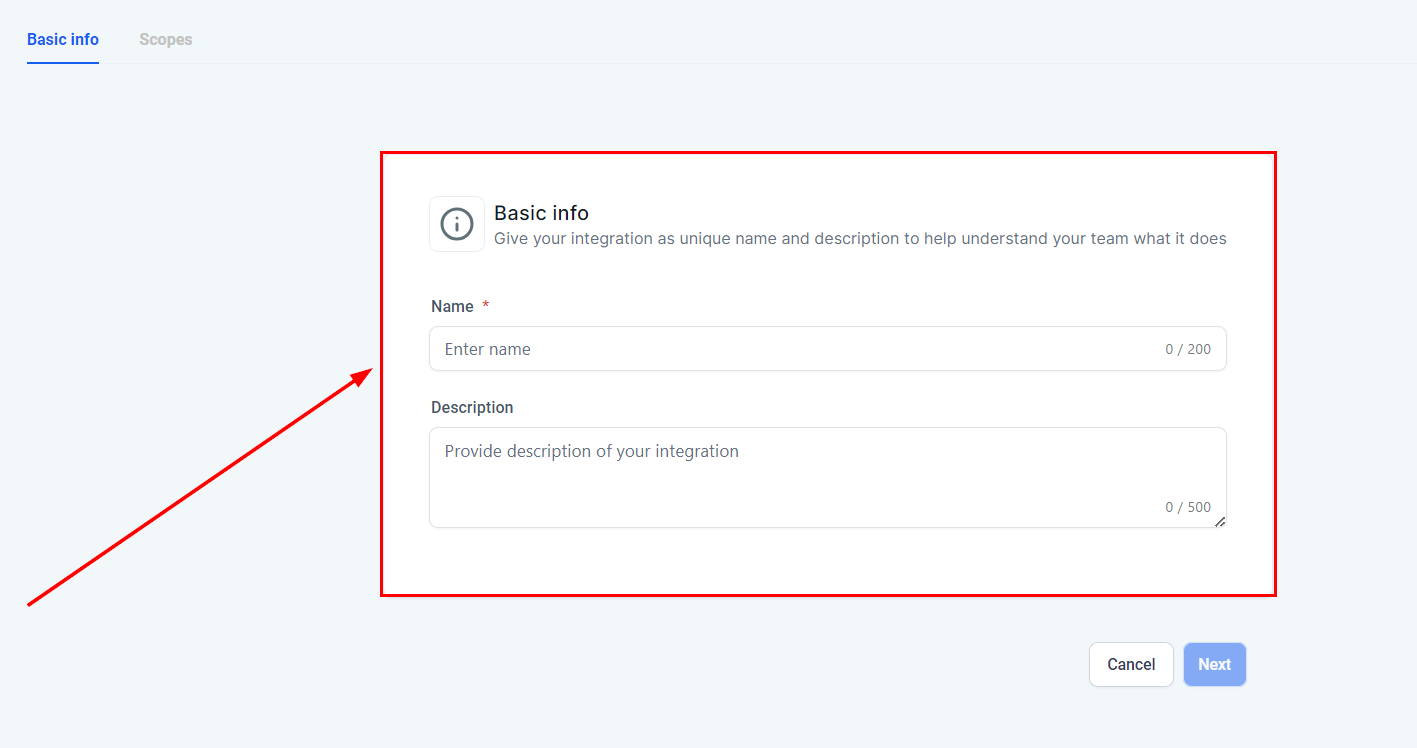Click the 0 / 200 character counter

[x=1187, y=350]
